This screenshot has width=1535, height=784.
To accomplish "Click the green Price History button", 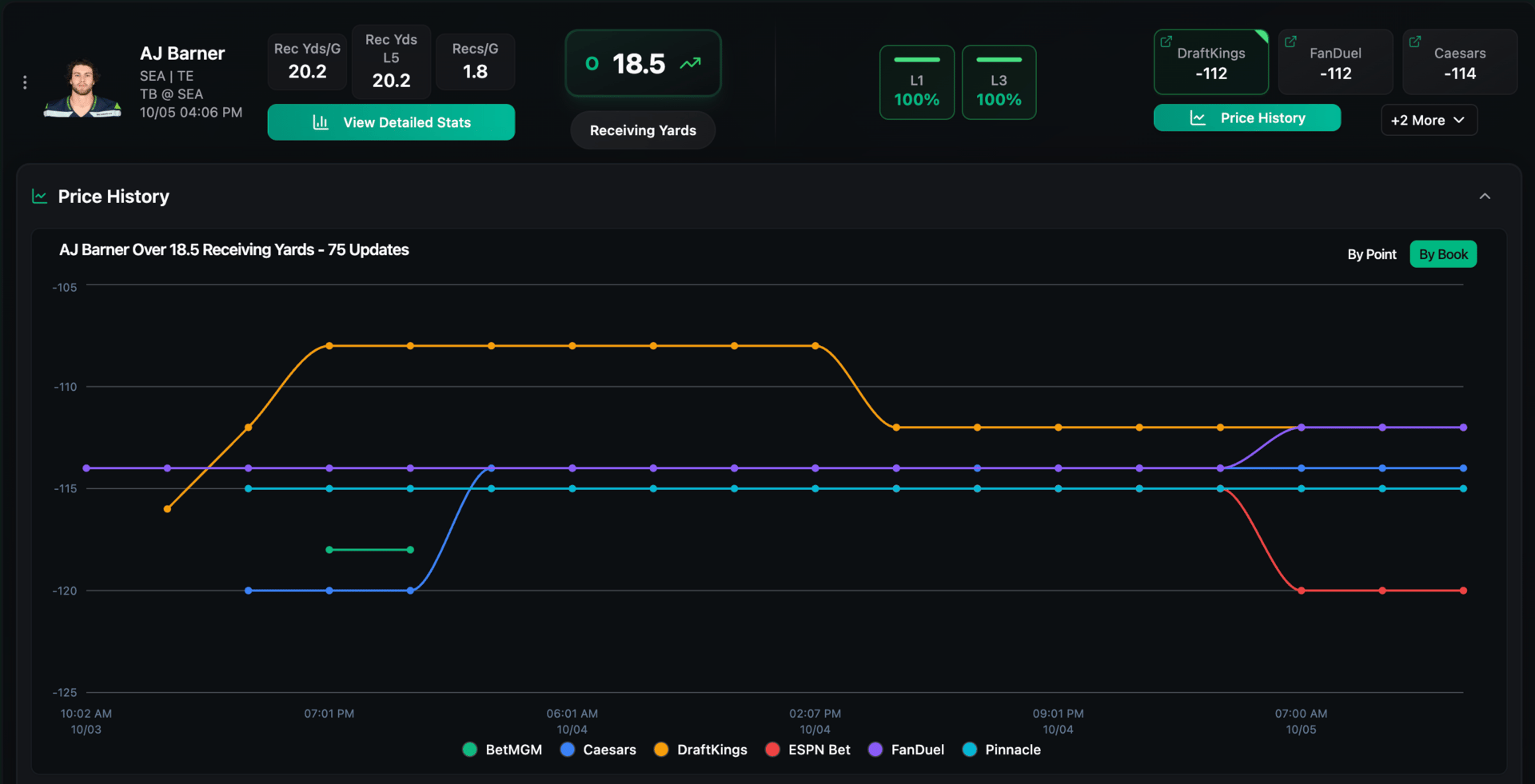I will [1247, 118].
